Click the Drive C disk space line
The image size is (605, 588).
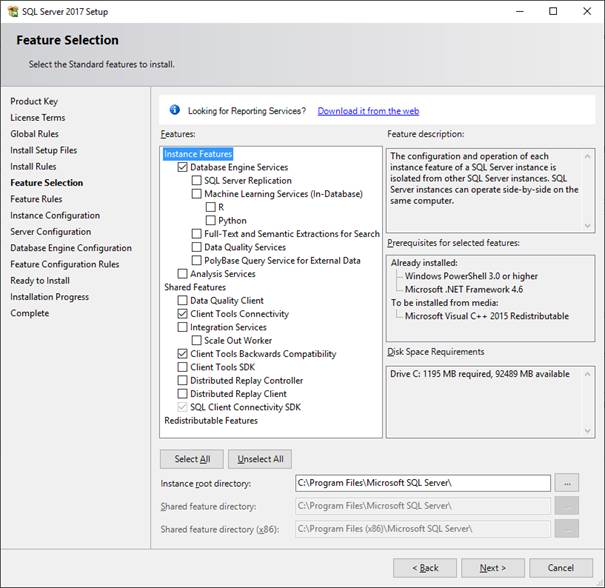coord(480,374)
